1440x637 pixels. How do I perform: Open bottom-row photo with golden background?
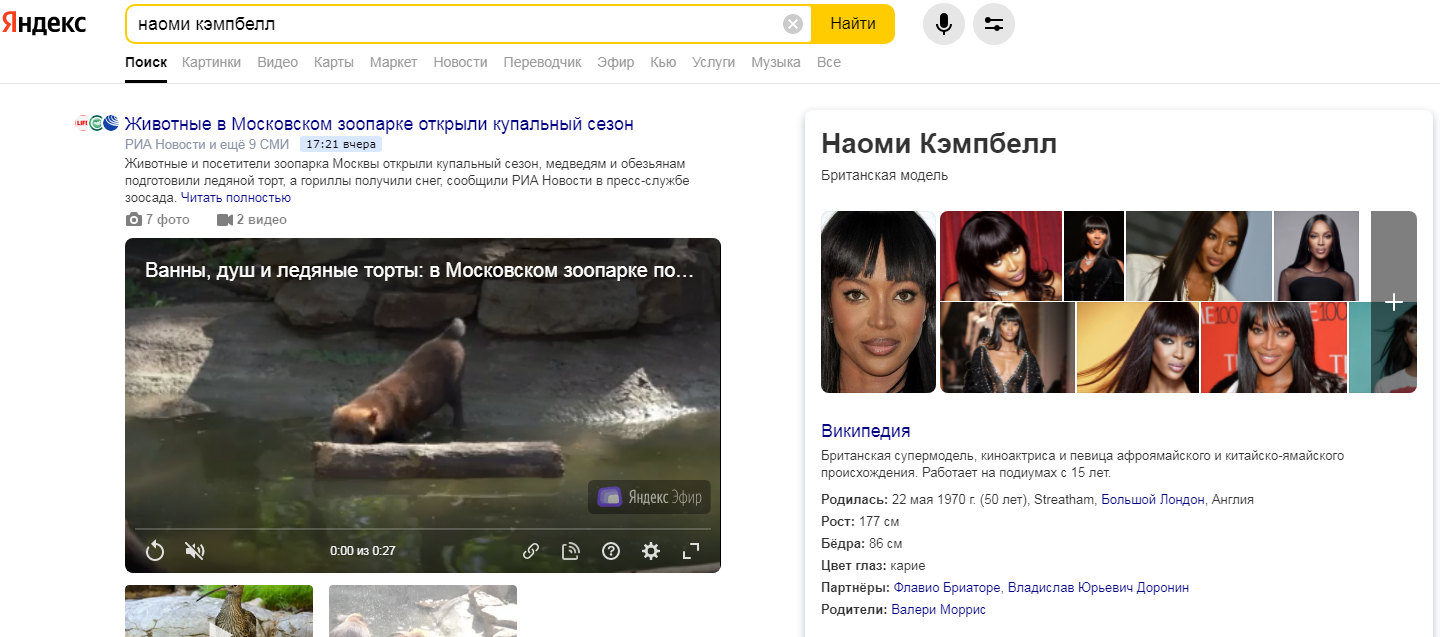point(1137,347)
